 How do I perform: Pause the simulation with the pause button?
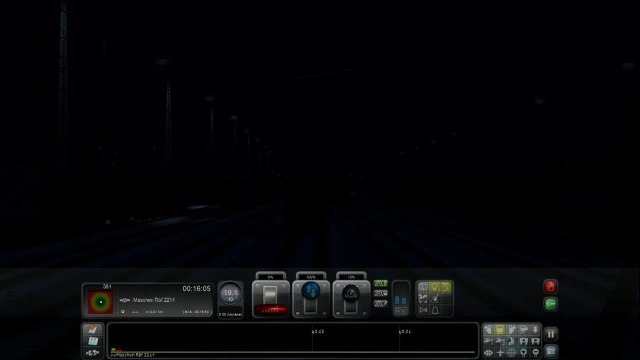click(x=551, y=334)
